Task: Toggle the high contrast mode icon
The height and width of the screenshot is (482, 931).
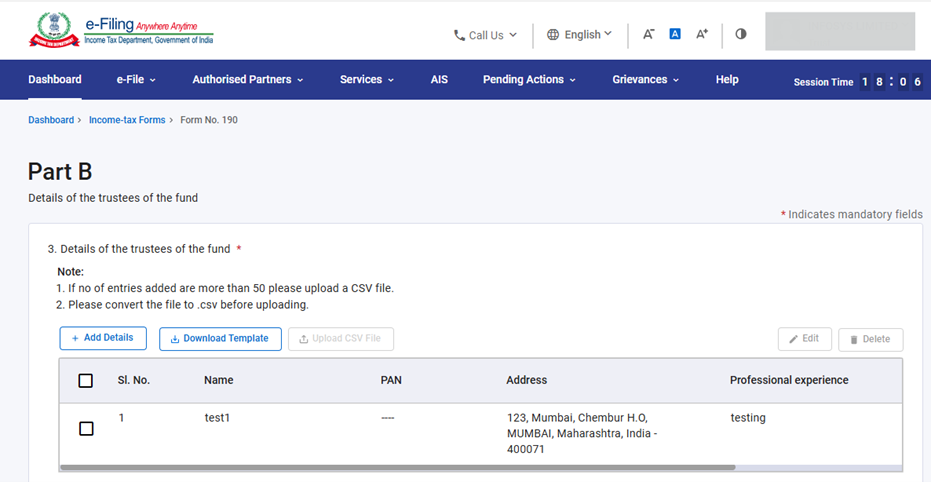Action: pos(741,34)
